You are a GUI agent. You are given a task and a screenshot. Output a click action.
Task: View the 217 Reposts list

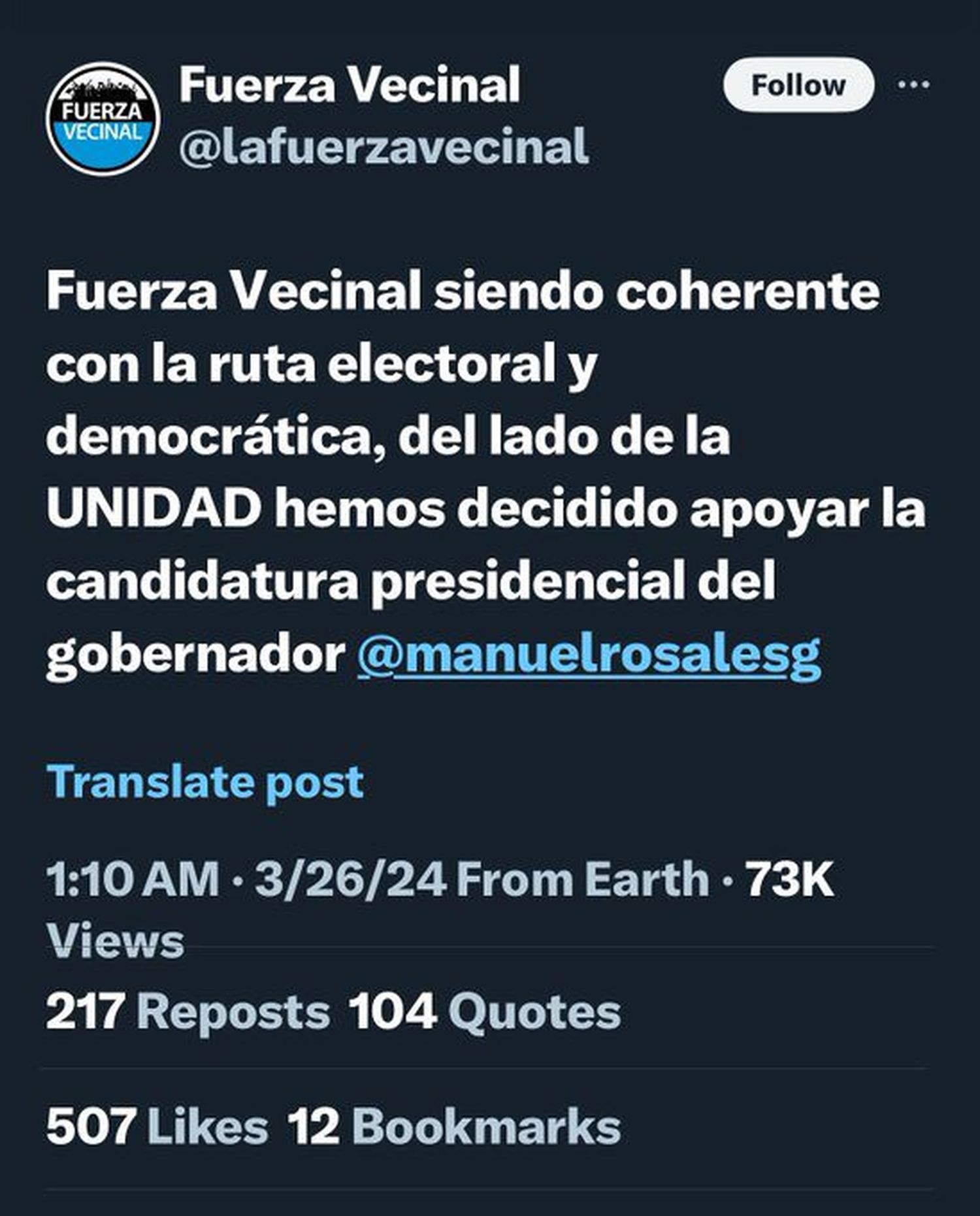(188, 1012)
